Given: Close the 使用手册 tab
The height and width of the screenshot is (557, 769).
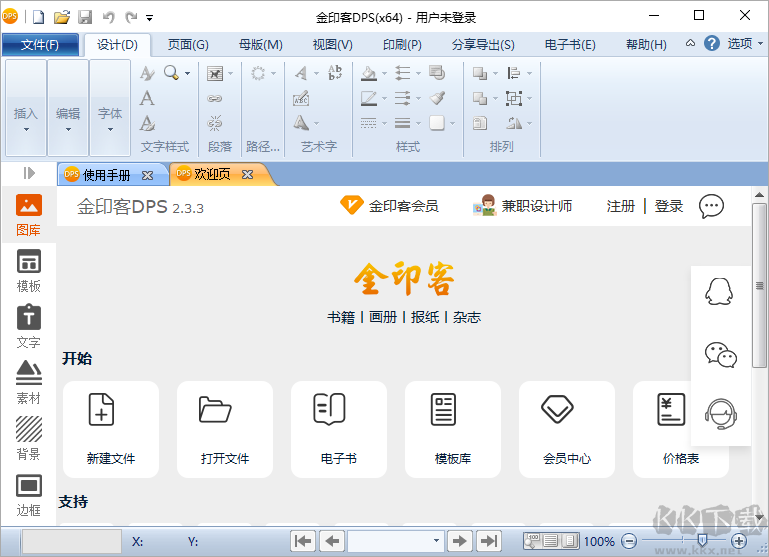Looking at the screenshot, I should tap(147, 175).
